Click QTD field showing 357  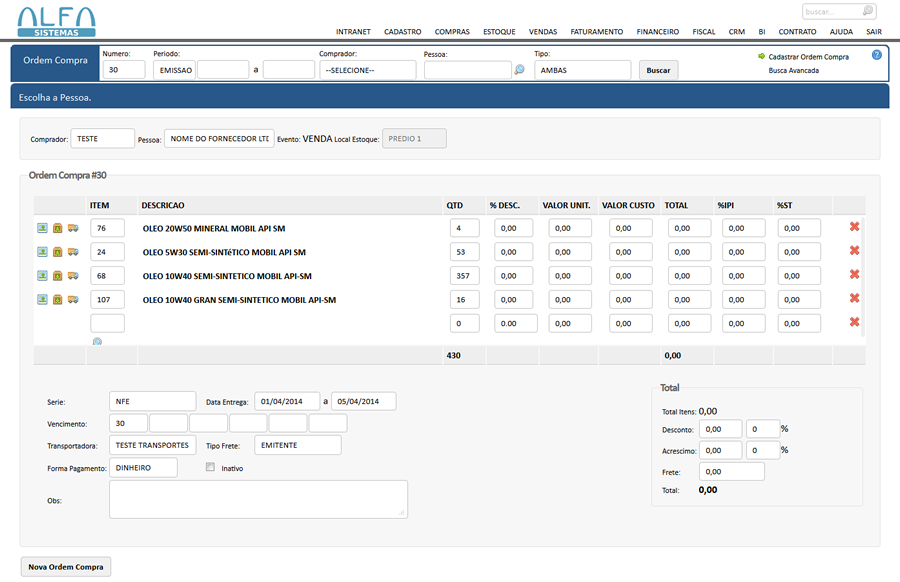[x=464, y=276]
